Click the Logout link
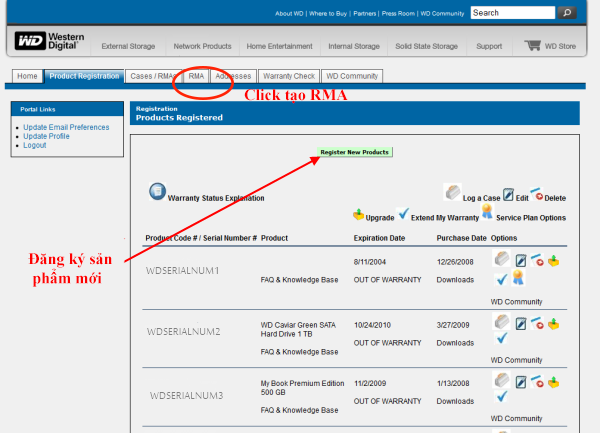Screen dimensions: 600x433 [35, 145]
